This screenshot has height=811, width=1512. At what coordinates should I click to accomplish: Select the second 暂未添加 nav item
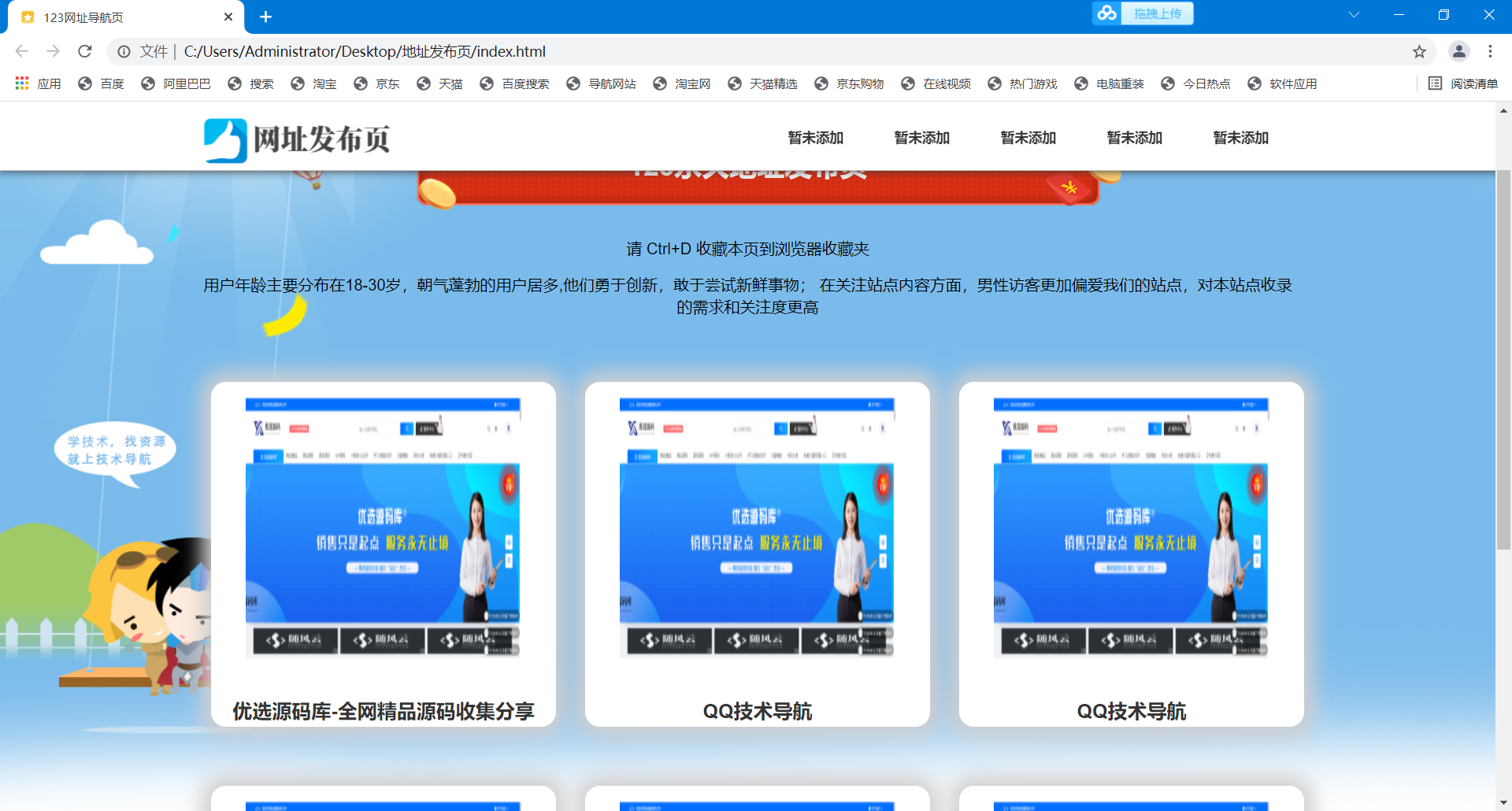tap(922, 138)
